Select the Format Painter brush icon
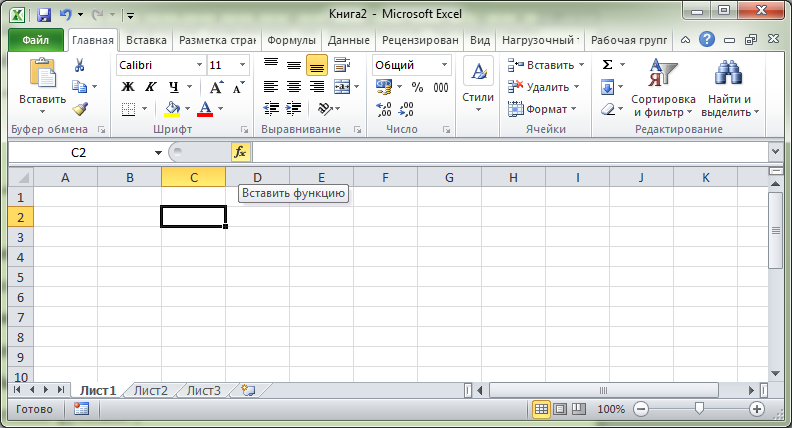Image resolution: width=792 pixels, height=428 pixels. tap(80, 109)
